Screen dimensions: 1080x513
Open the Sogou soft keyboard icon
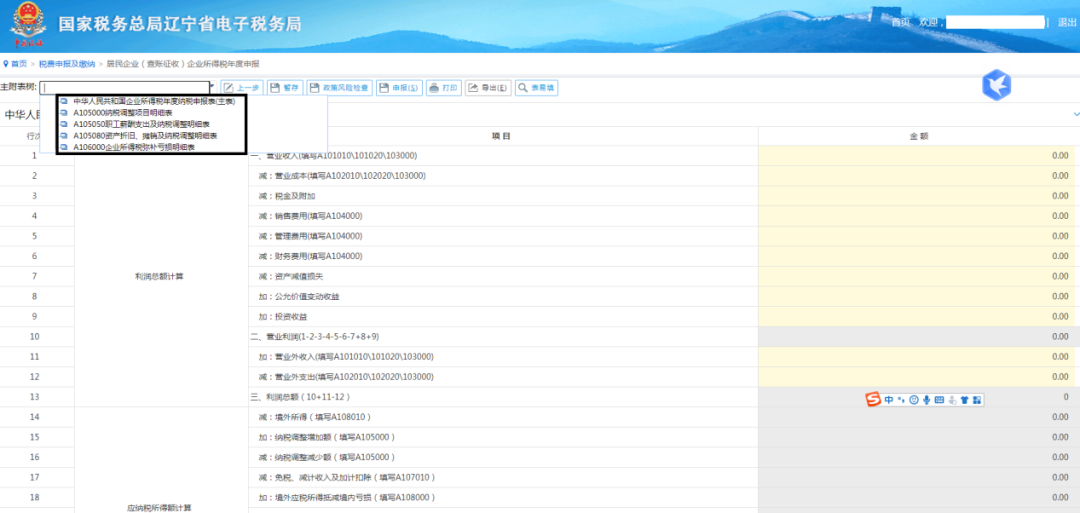pyautogui.click(x=939, y=400)
